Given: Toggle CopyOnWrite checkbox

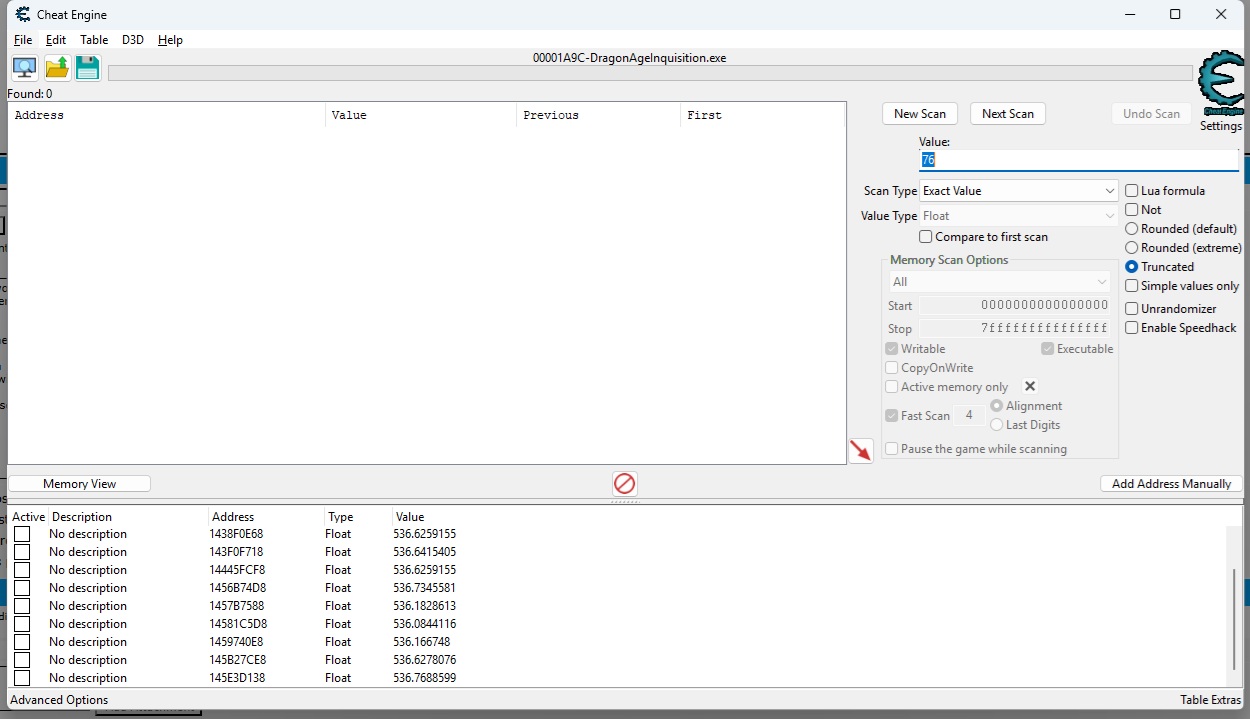Looking at the screenshot, I should tap(892, 368).
